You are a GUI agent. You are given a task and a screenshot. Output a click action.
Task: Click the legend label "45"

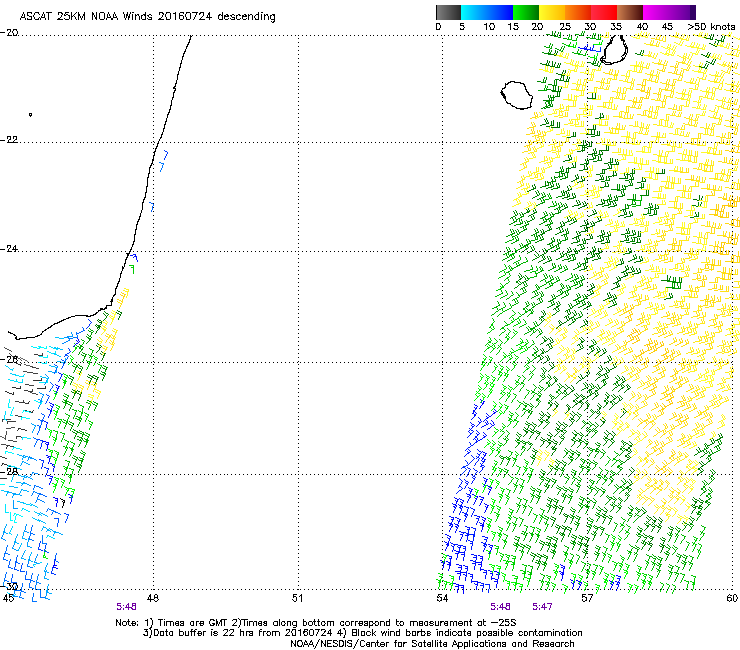(x=667, y=27)
